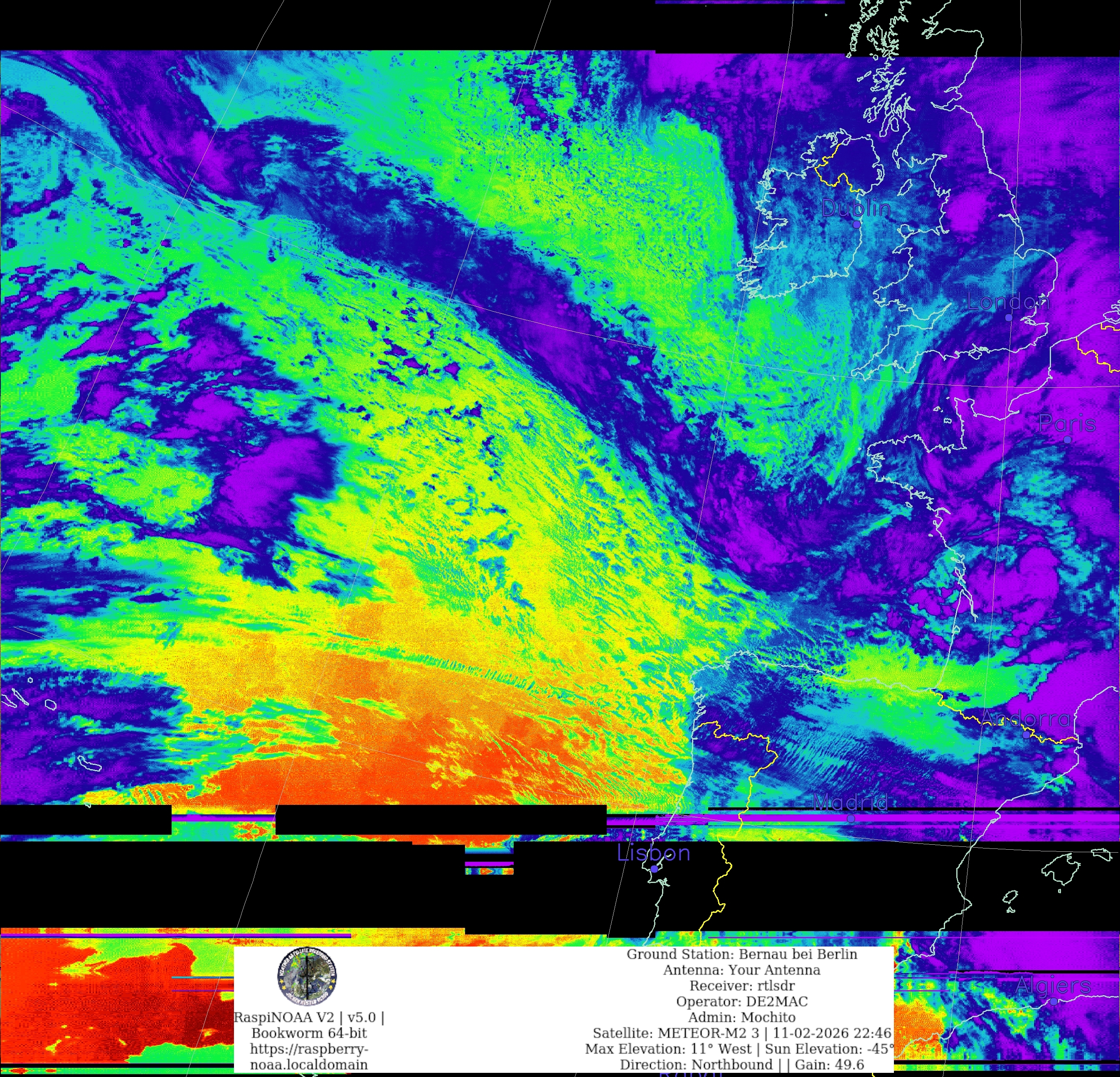Click the Paris city marker dot
The height and width of the screenshot is (1077, 1120).
click(x=1067, y=439)
